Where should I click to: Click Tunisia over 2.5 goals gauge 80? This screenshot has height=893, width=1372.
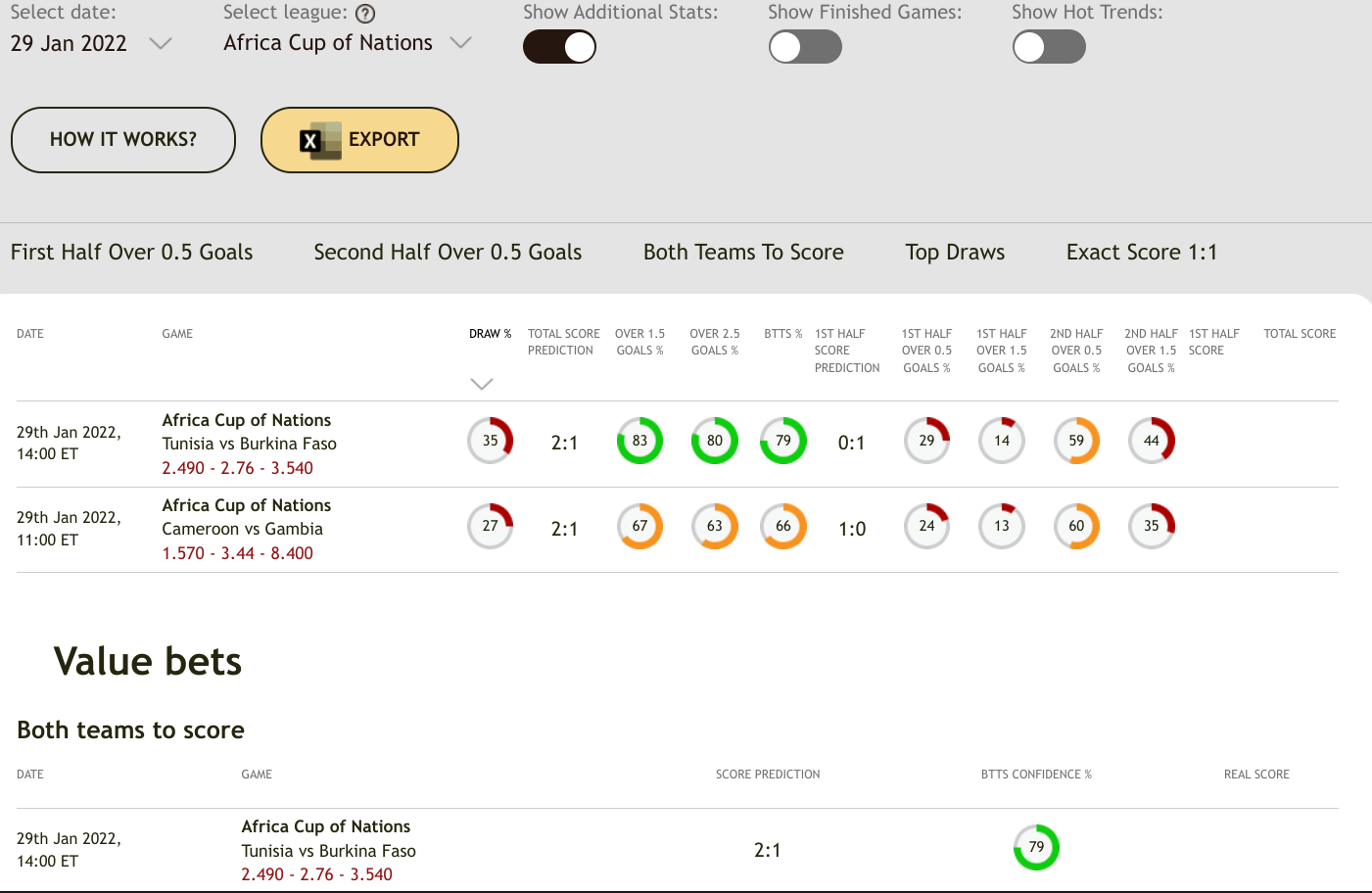click(x=715, y=441)
